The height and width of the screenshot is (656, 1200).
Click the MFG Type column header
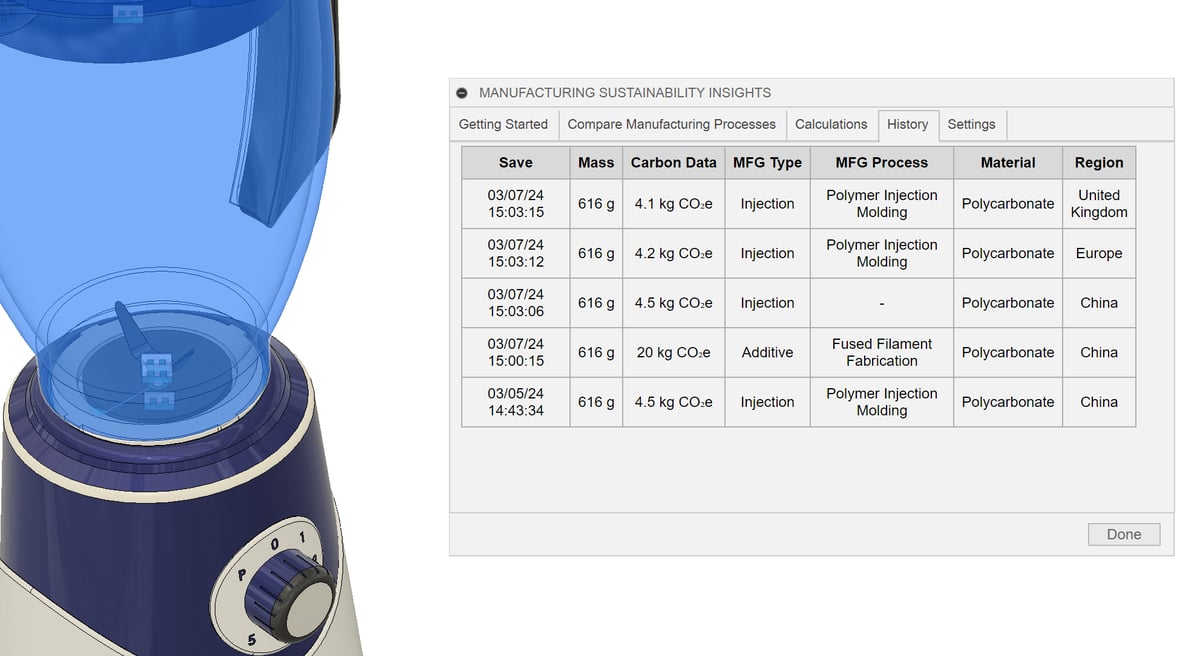(767, 162)
